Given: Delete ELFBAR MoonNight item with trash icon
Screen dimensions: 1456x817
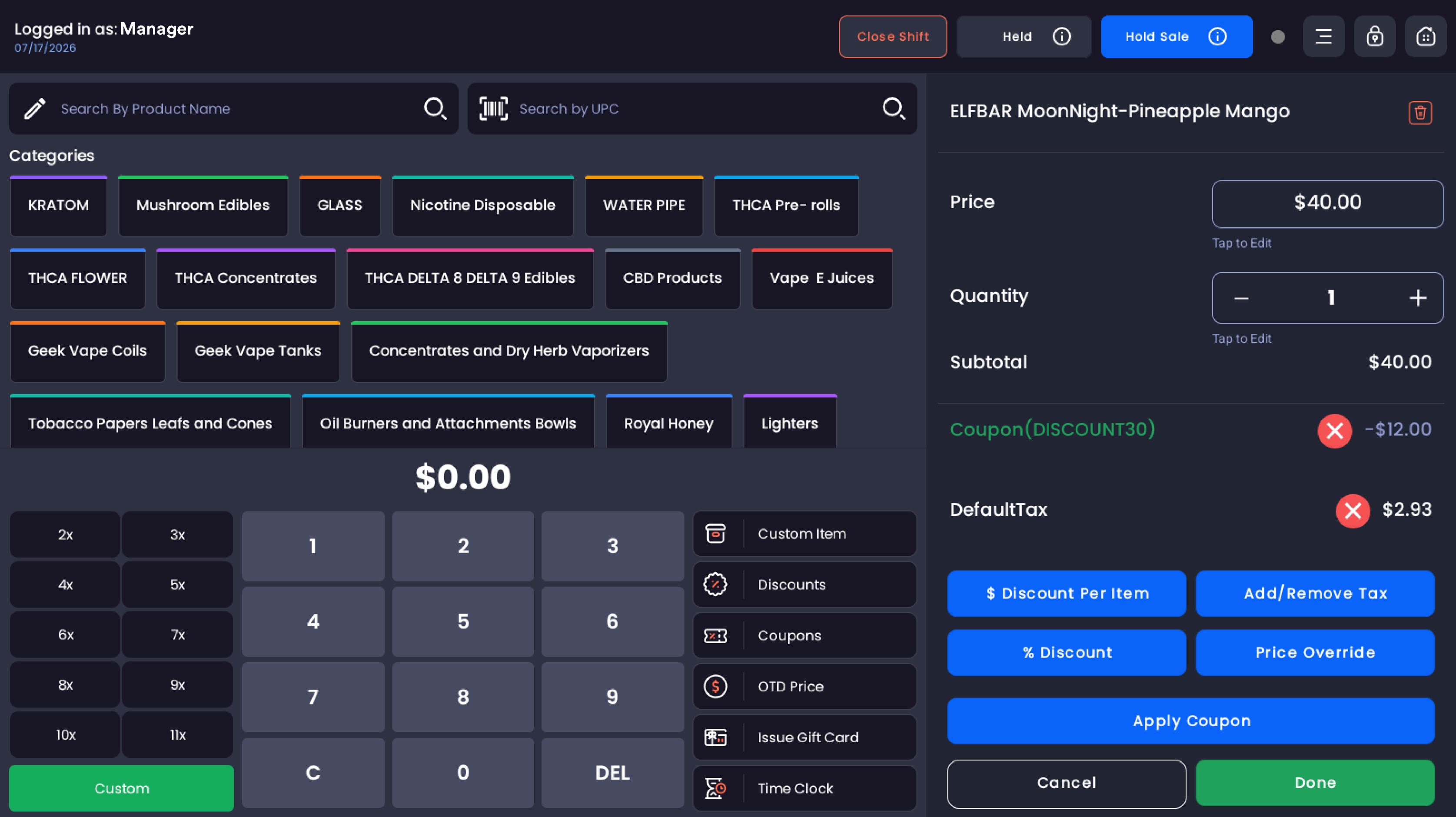Looking at the screenshot, I should point(1420,113).
